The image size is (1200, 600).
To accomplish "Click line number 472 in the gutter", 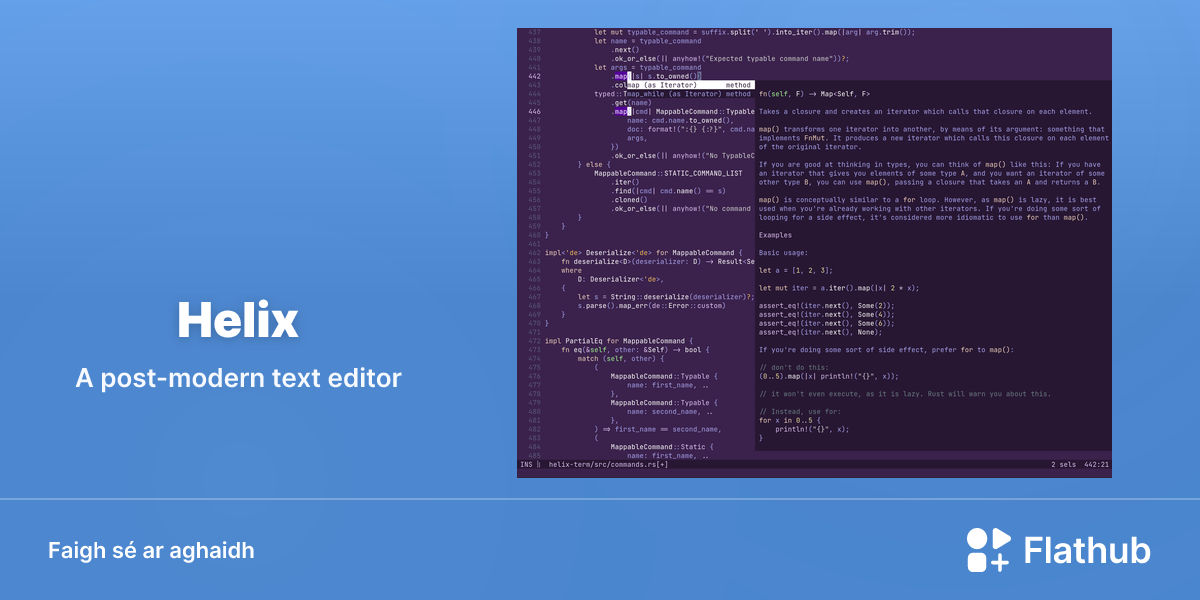I will point(532,341).
